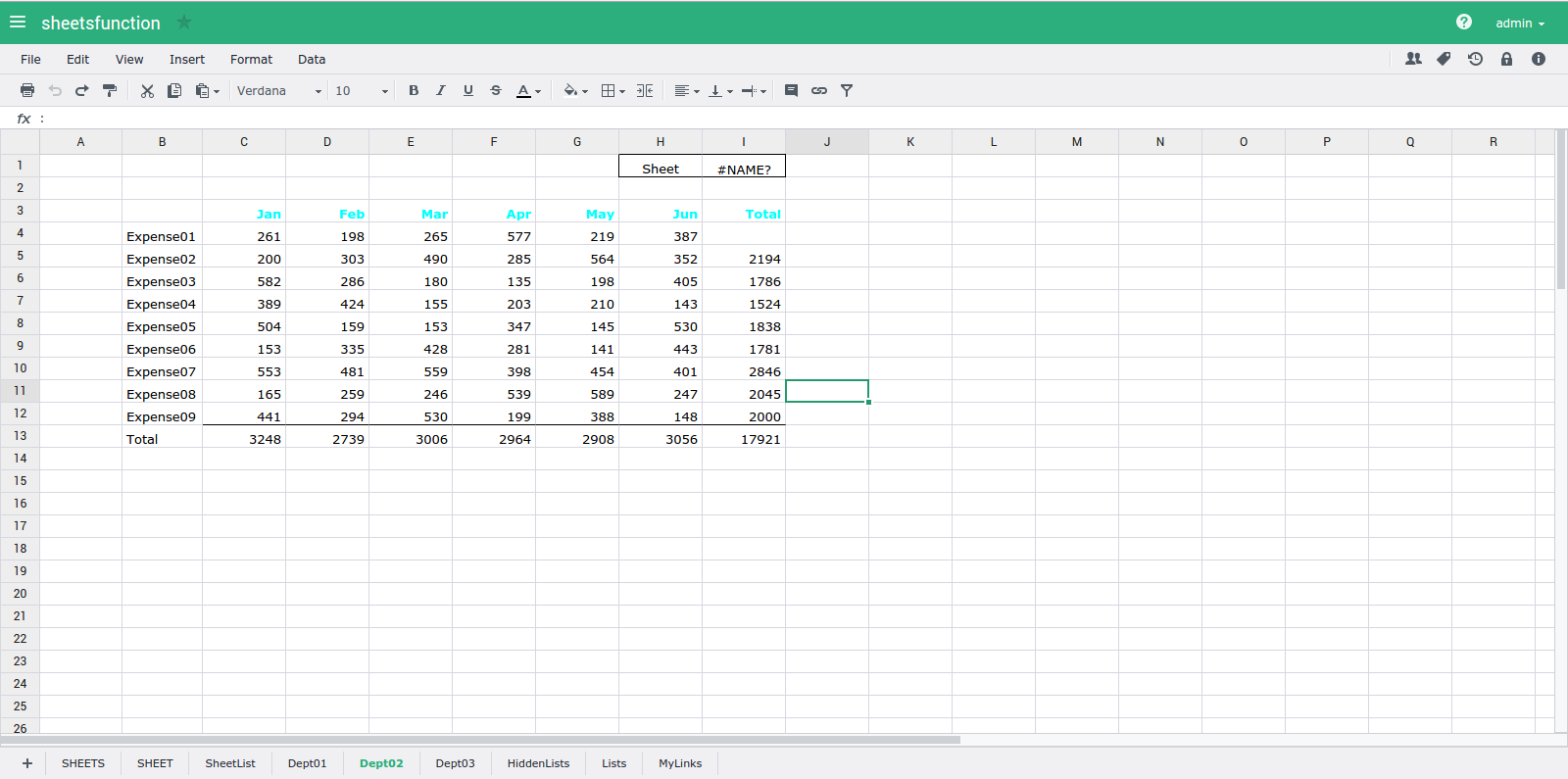The height and width of the screenshot is (779, 1568).
Task: Open the font size 10 dropdown
Action: [362, 90]
